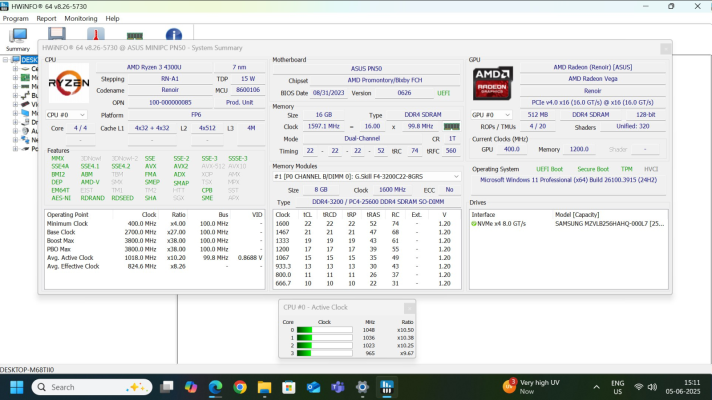Click the 1597.1 MHz memory clock value
This screenshot has height=400, width=712.
[323, 127]
